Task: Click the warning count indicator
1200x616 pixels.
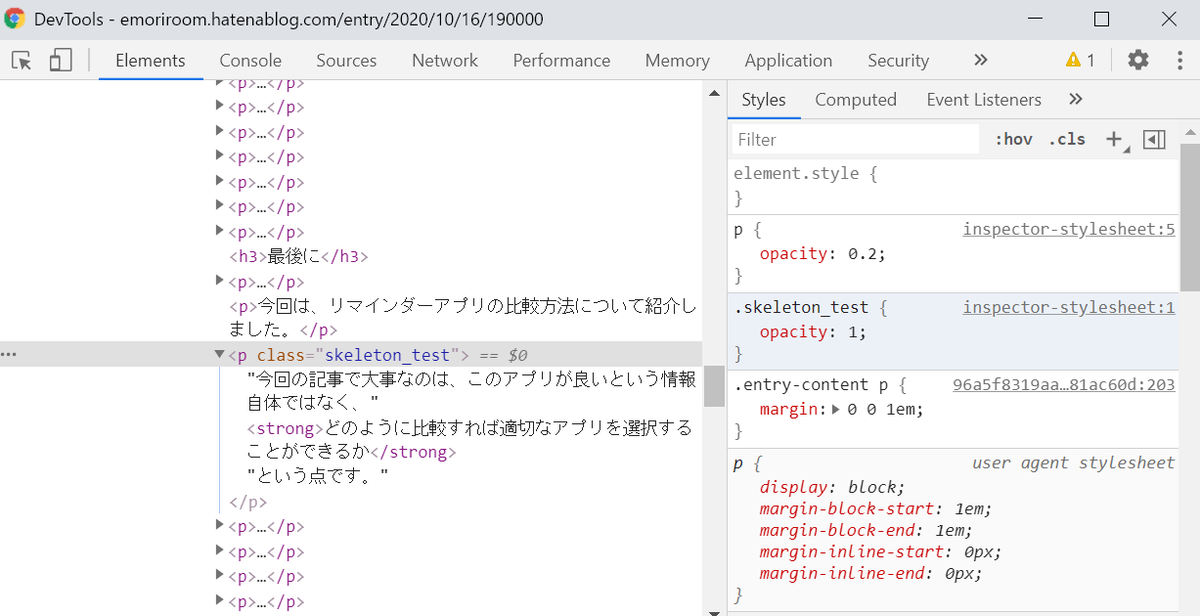Action: (x=1080, y=60)
